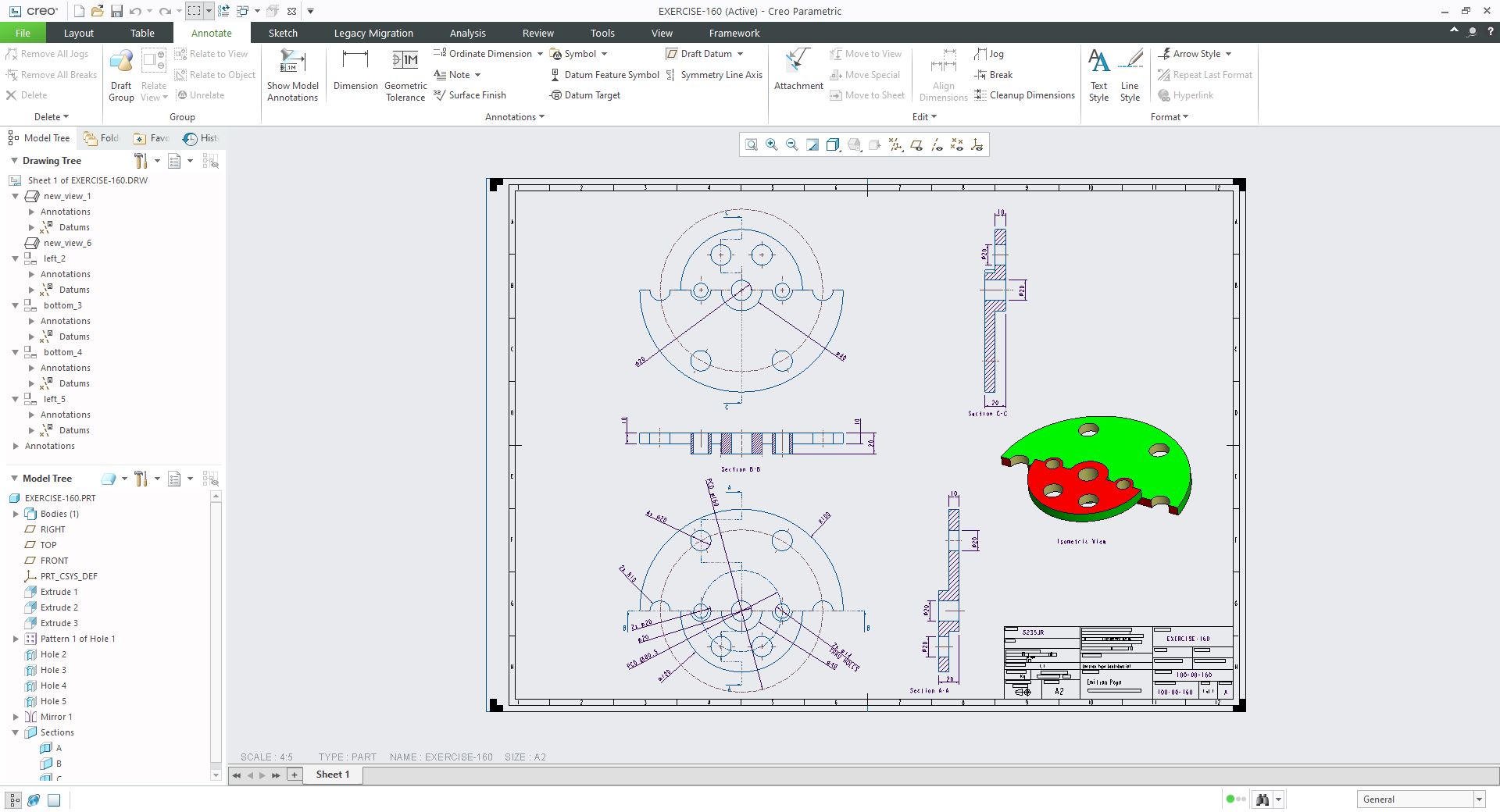Click the Remove All Jogs button
Viewport: 1500px width, 812px height.
(47, 54)
